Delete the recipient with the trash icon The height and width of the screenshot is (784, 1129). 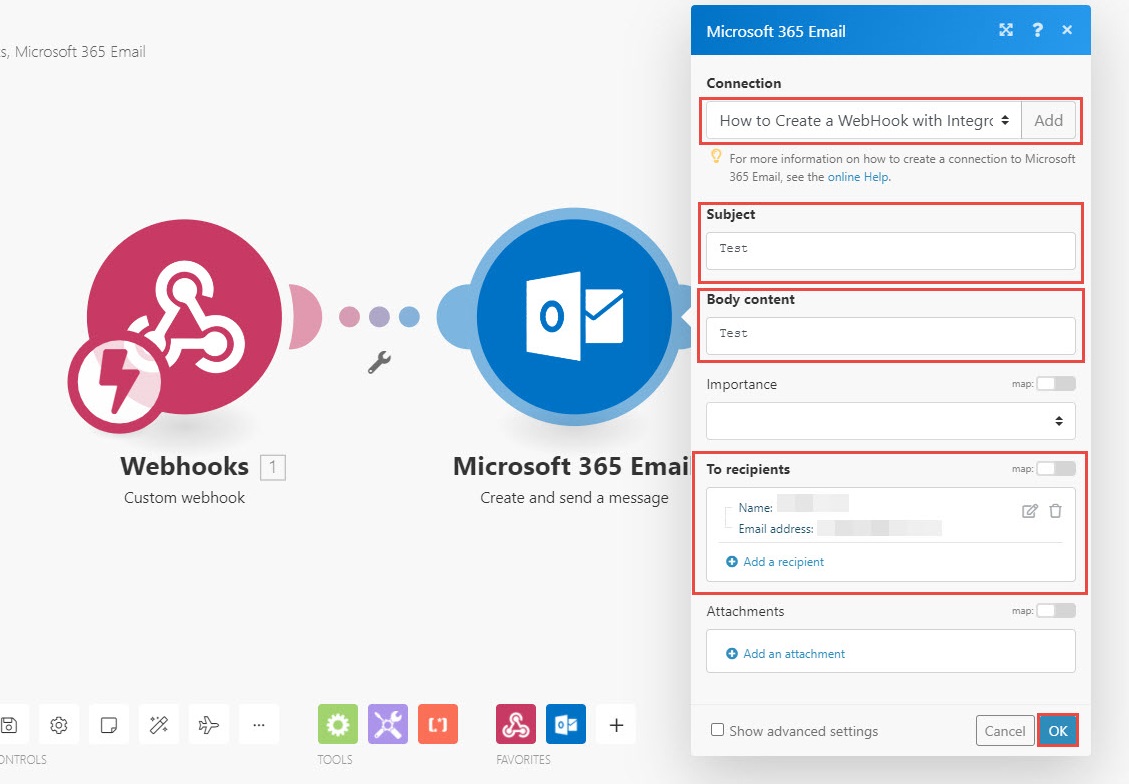click(x=1056, y=511)
